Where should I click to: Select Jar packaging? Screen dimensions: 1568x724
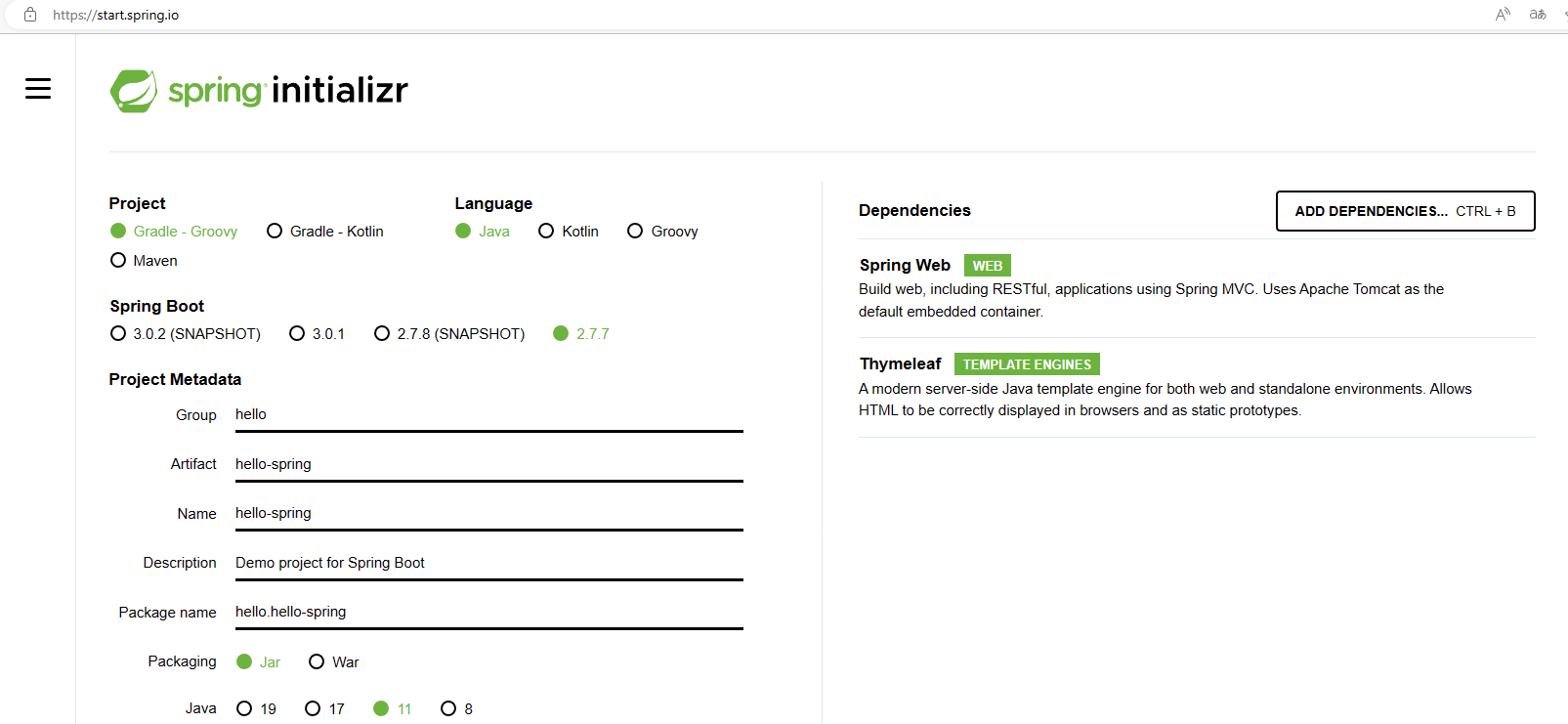pos(259,662)
